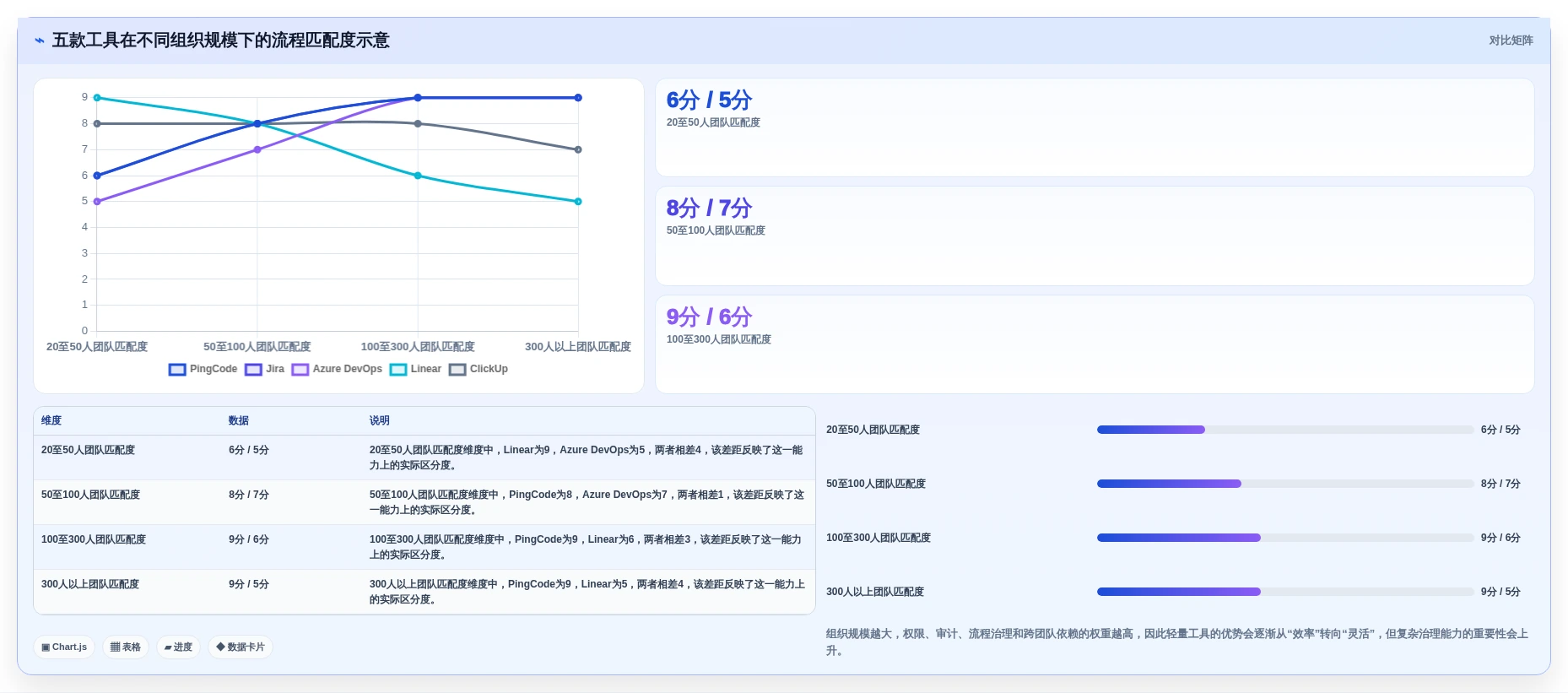Click chart x-axis label 50至100人团队匹配度
This screenshot has width=1568, height=693.
pos(257,347)
